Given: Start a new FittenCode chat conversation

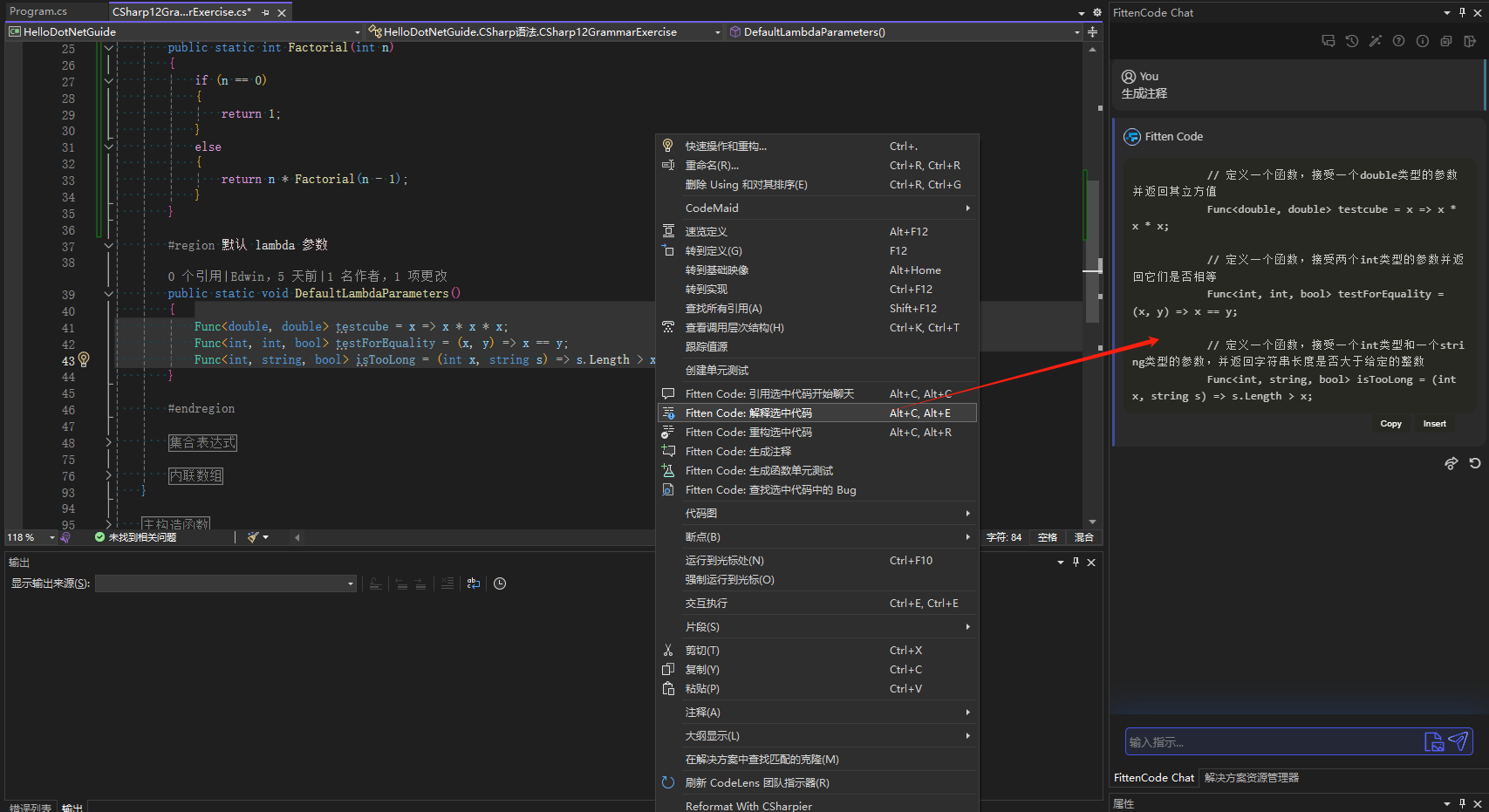Looking at the screenshot, I should point(1328,41).
